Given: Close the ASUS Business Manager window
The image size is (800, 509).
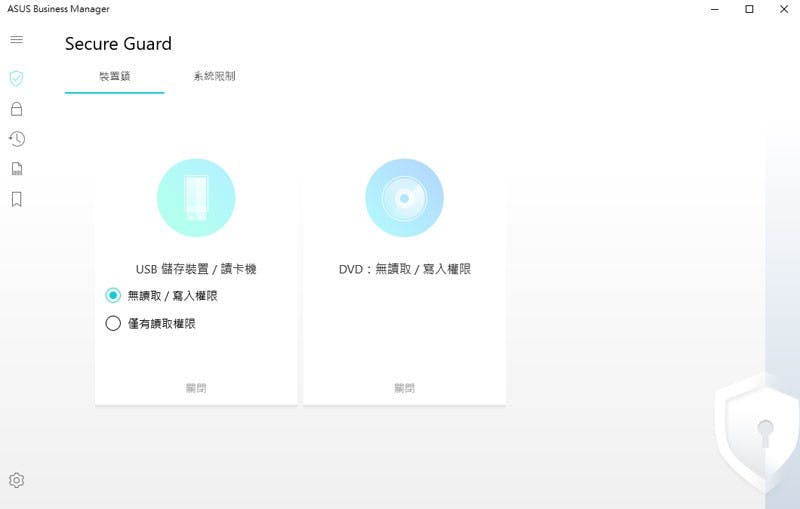Looking at the screenshot, I should tap(784, 9).
